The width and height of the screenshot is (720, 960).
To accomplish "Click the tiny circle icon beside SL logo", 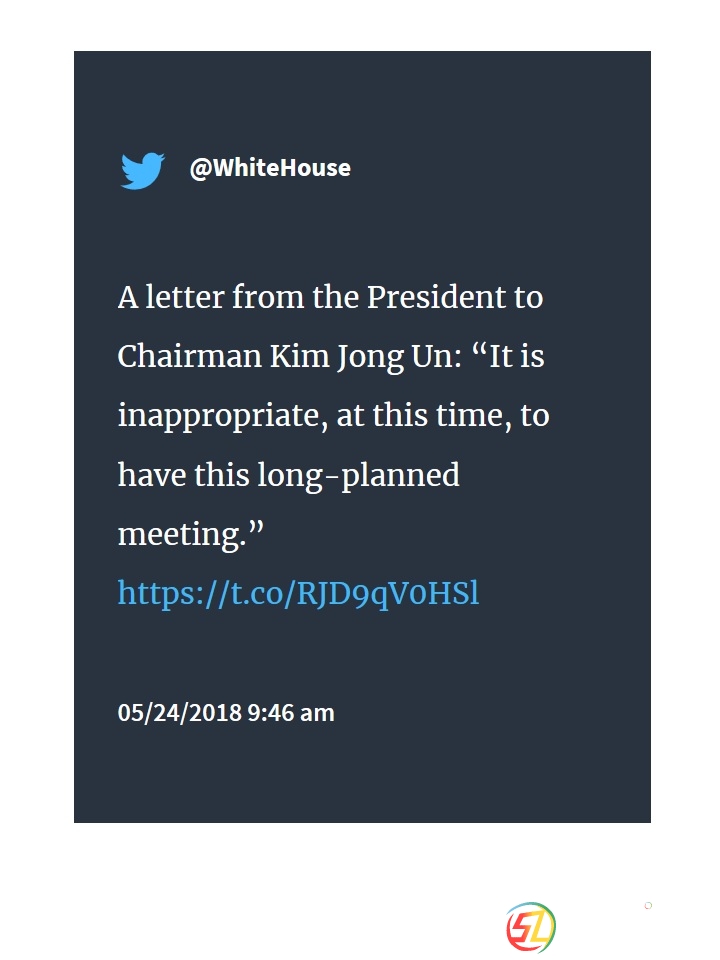I will click(x=648, y=906).
